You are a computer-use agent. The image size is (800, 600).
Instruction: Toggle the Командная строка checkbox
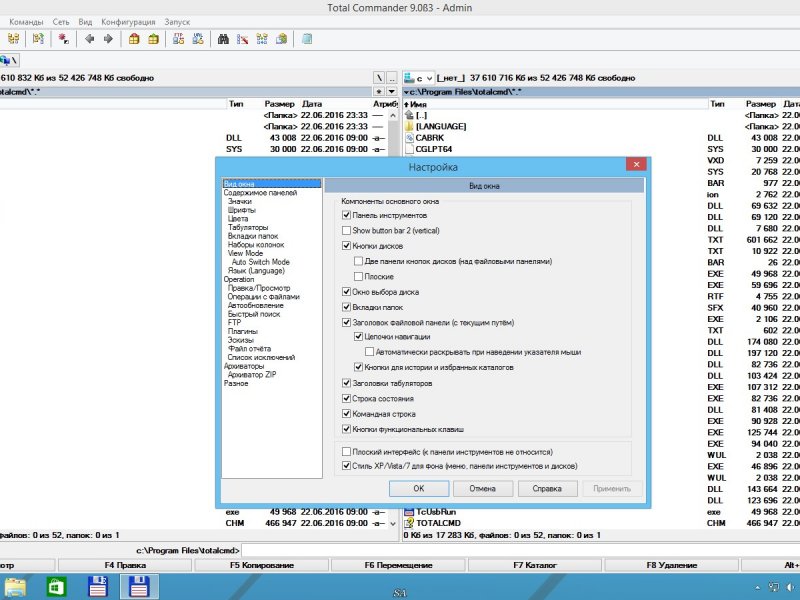346,413
